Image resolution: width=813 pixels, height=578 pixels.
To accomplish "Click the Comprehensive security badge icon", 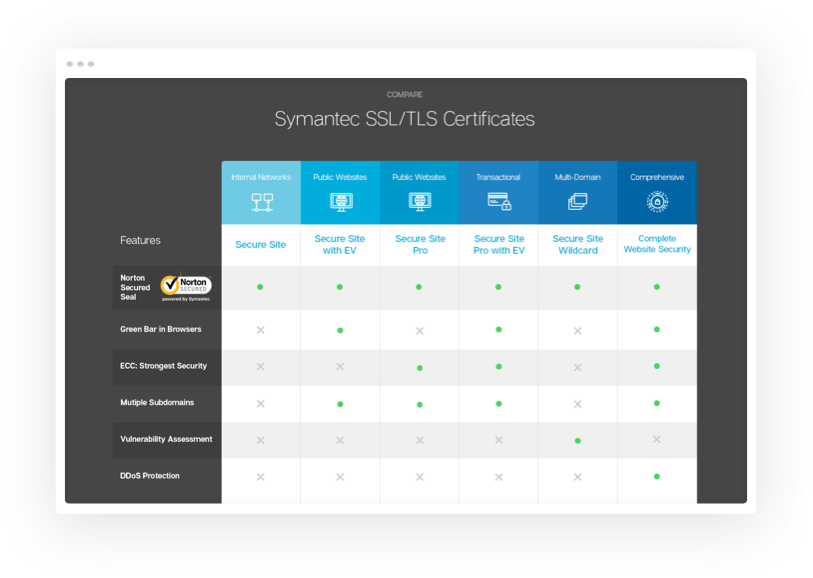I will [x=657, y=201].
